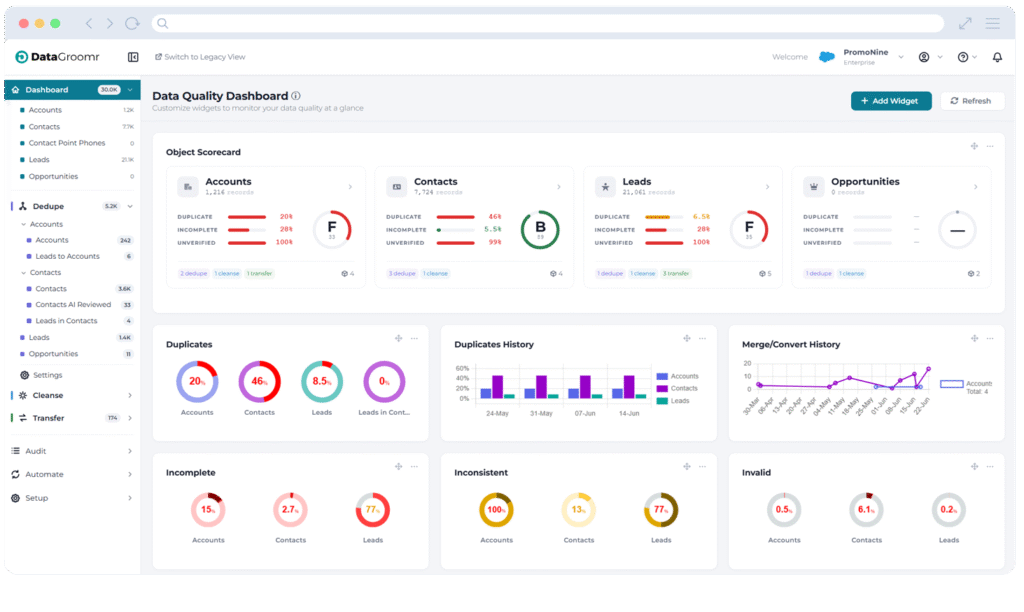Click the Salesforce cloud icon
Image resolution: width=1024 pixels, height=612 pixels.
click(827, 57)
